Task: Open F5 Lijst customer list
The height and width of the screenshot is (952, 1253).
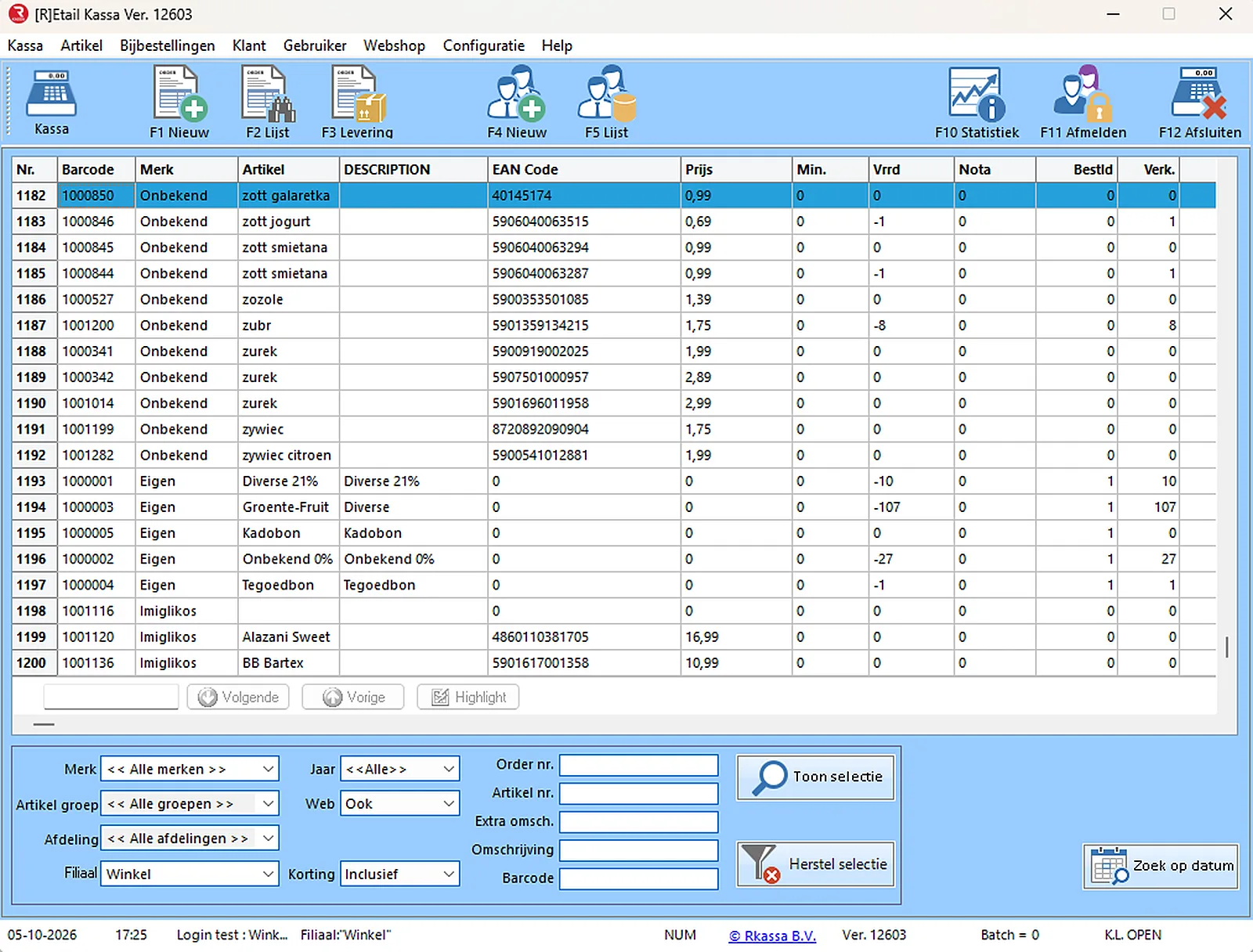Action: [607, 103]
